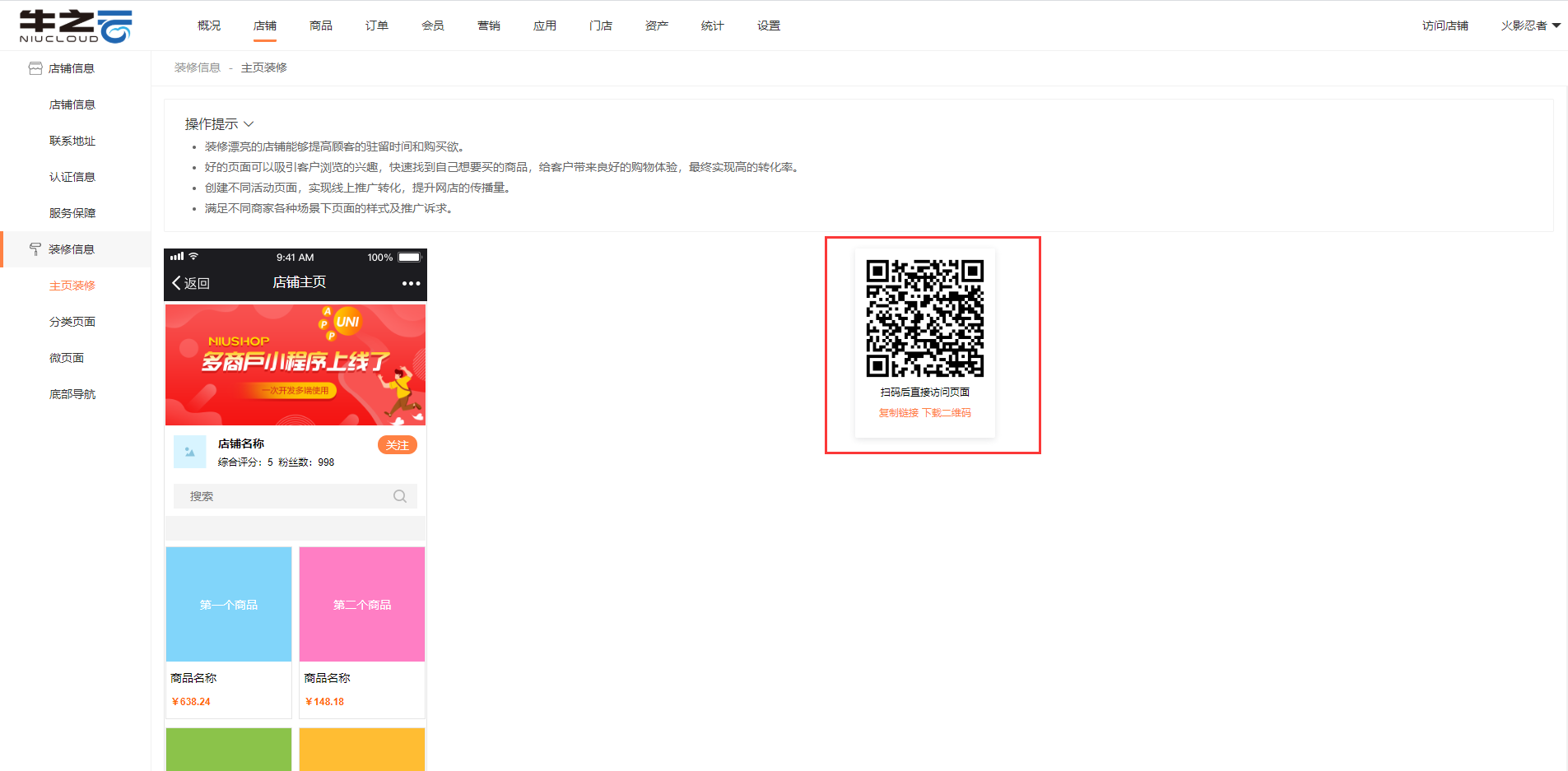The width and height of the screenshot is (1568, 771).
Task: Click the paint roller icon beside 装修信息
Action: tap(35, 249)
